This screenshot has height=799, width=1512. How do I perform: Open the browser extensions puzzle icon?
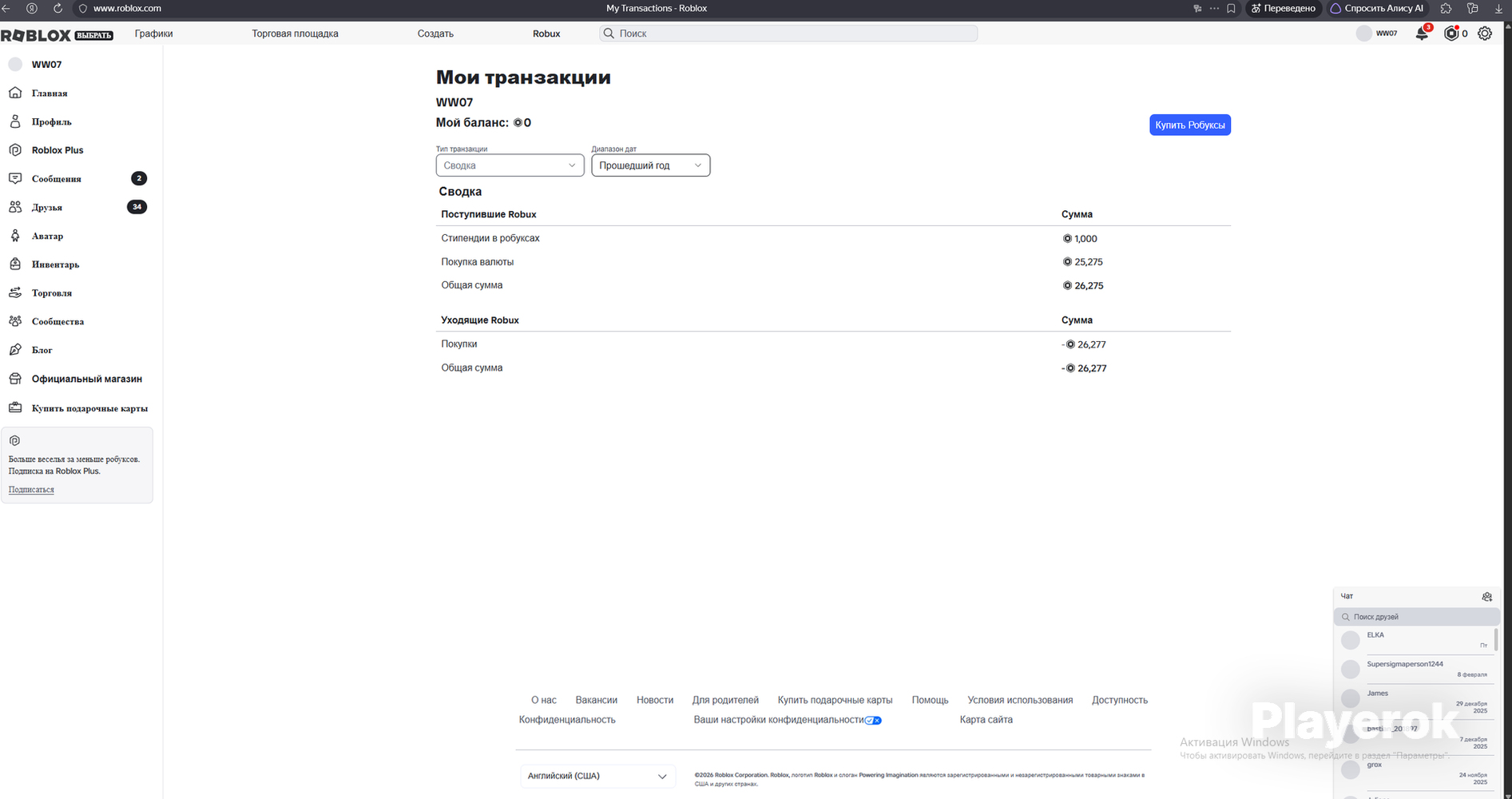1447,8
